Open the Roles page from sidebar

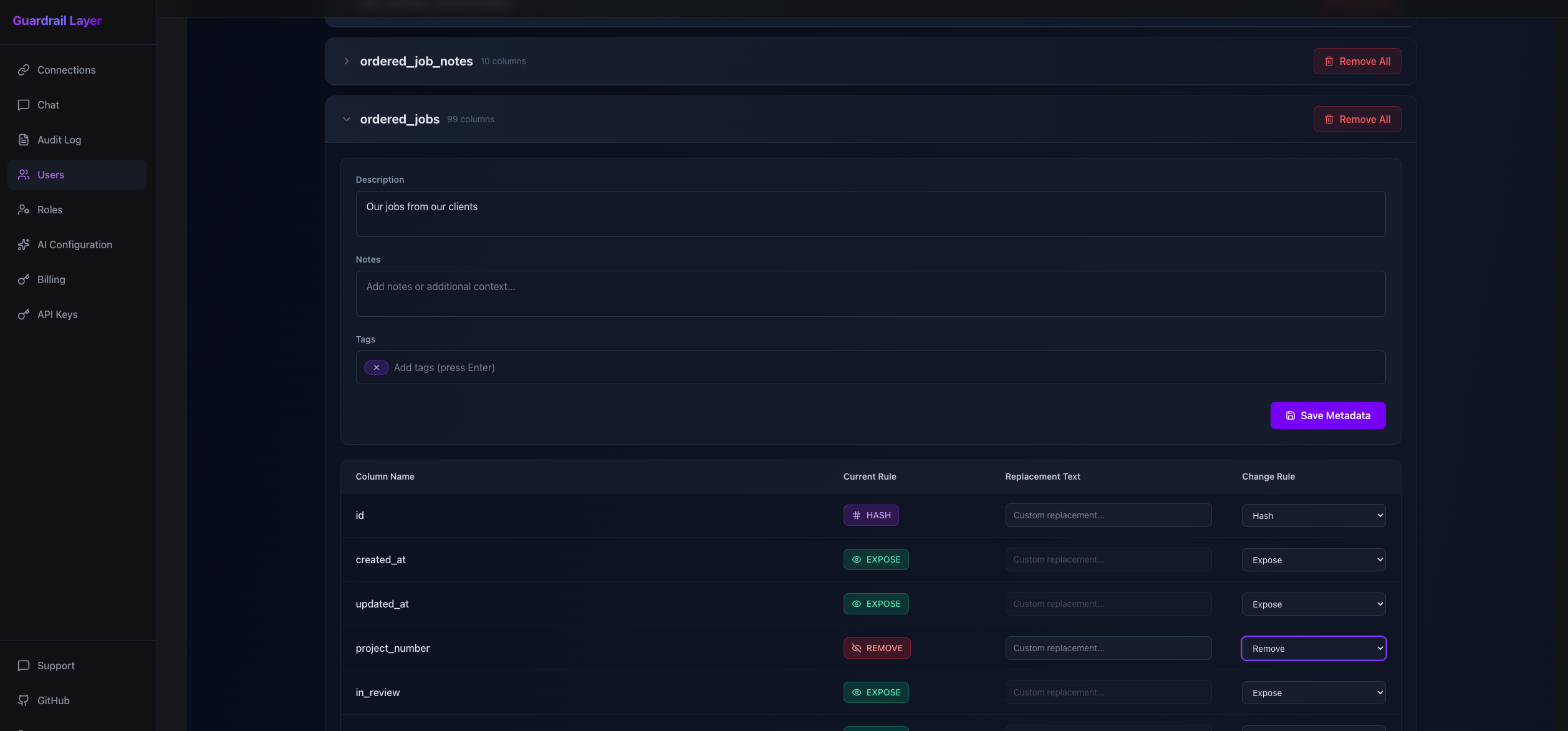coord(50,210)
